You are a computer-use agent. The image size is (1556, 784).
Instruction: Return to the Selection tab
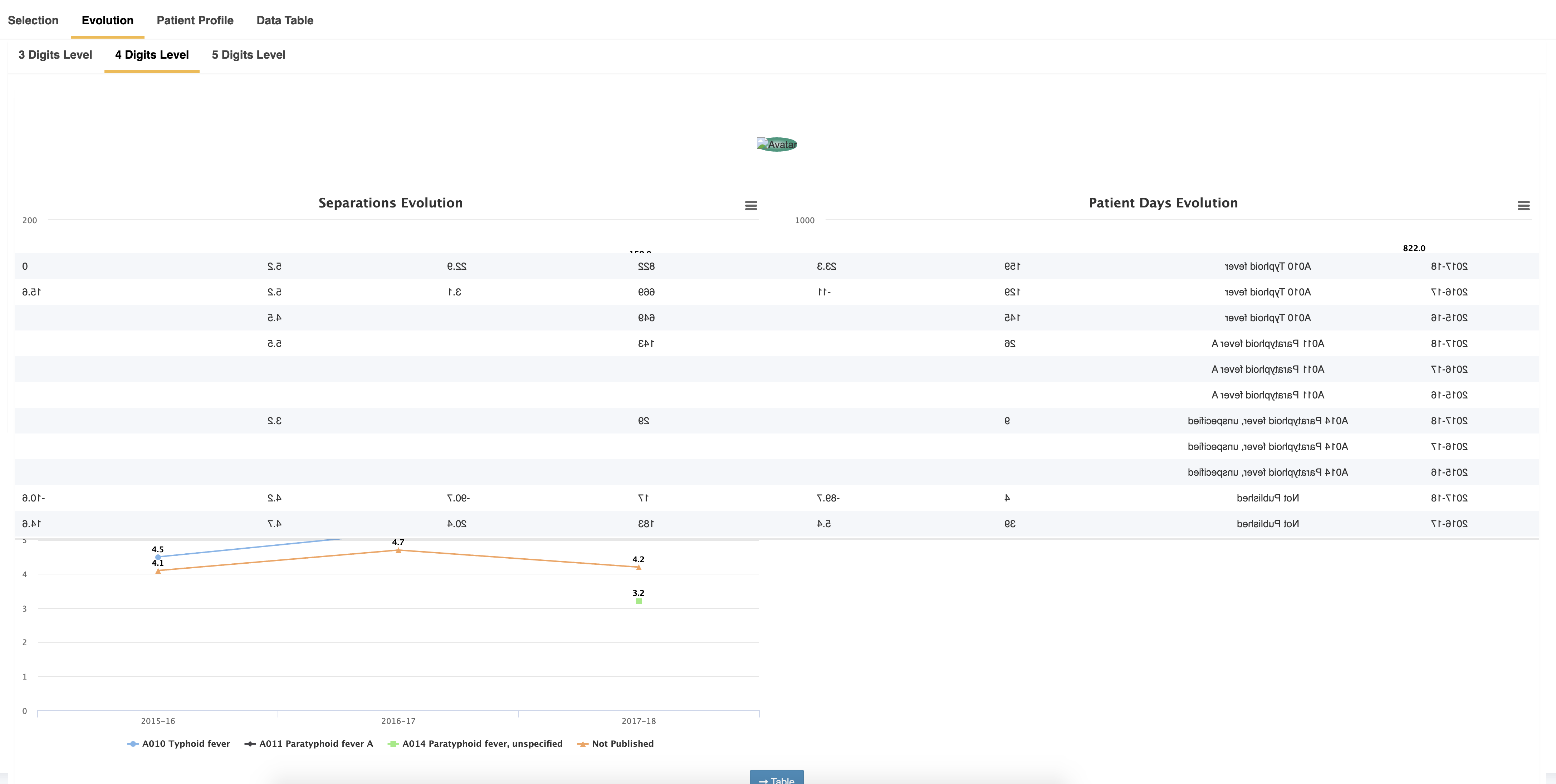click(33, 20)
